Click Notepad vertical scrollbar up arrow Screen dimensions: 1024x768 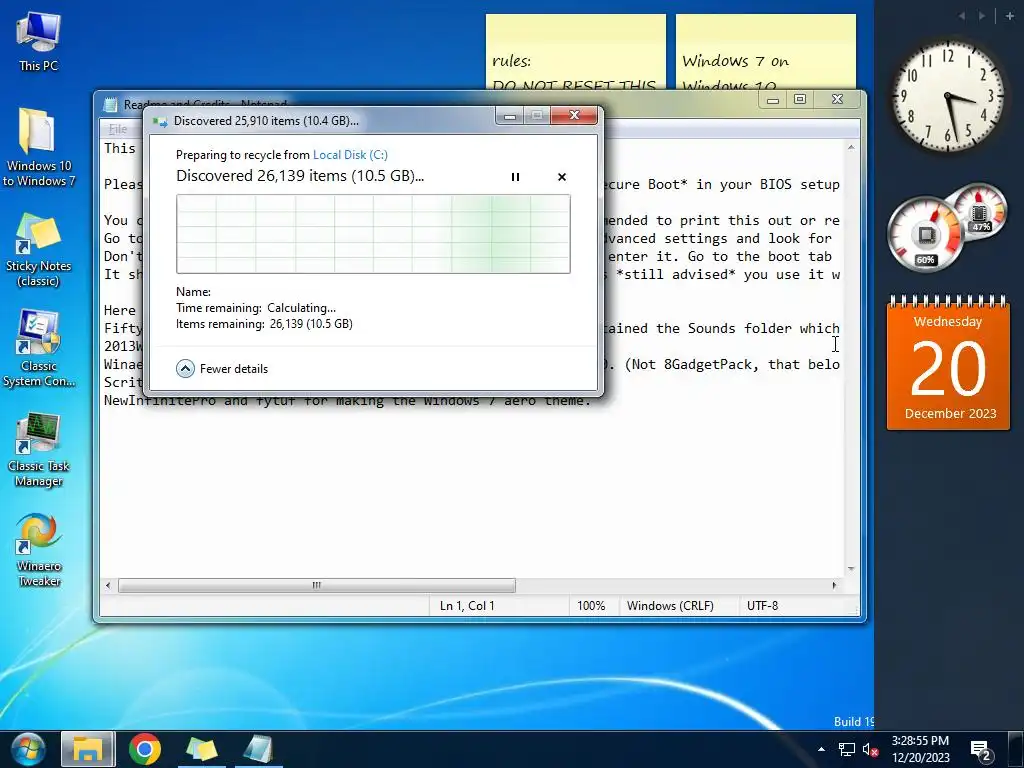point(851,148)
